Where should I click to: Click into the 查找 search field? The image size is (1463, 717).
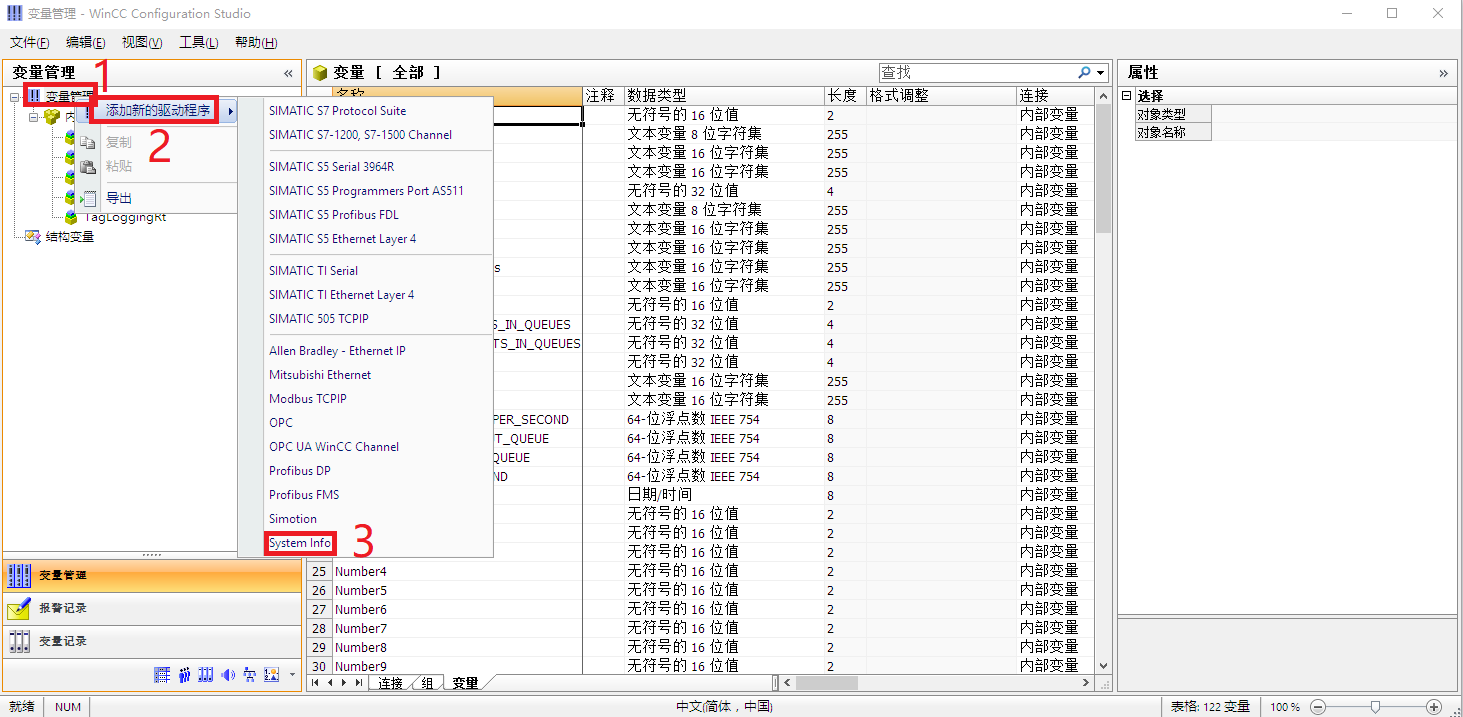click(977, 73)
